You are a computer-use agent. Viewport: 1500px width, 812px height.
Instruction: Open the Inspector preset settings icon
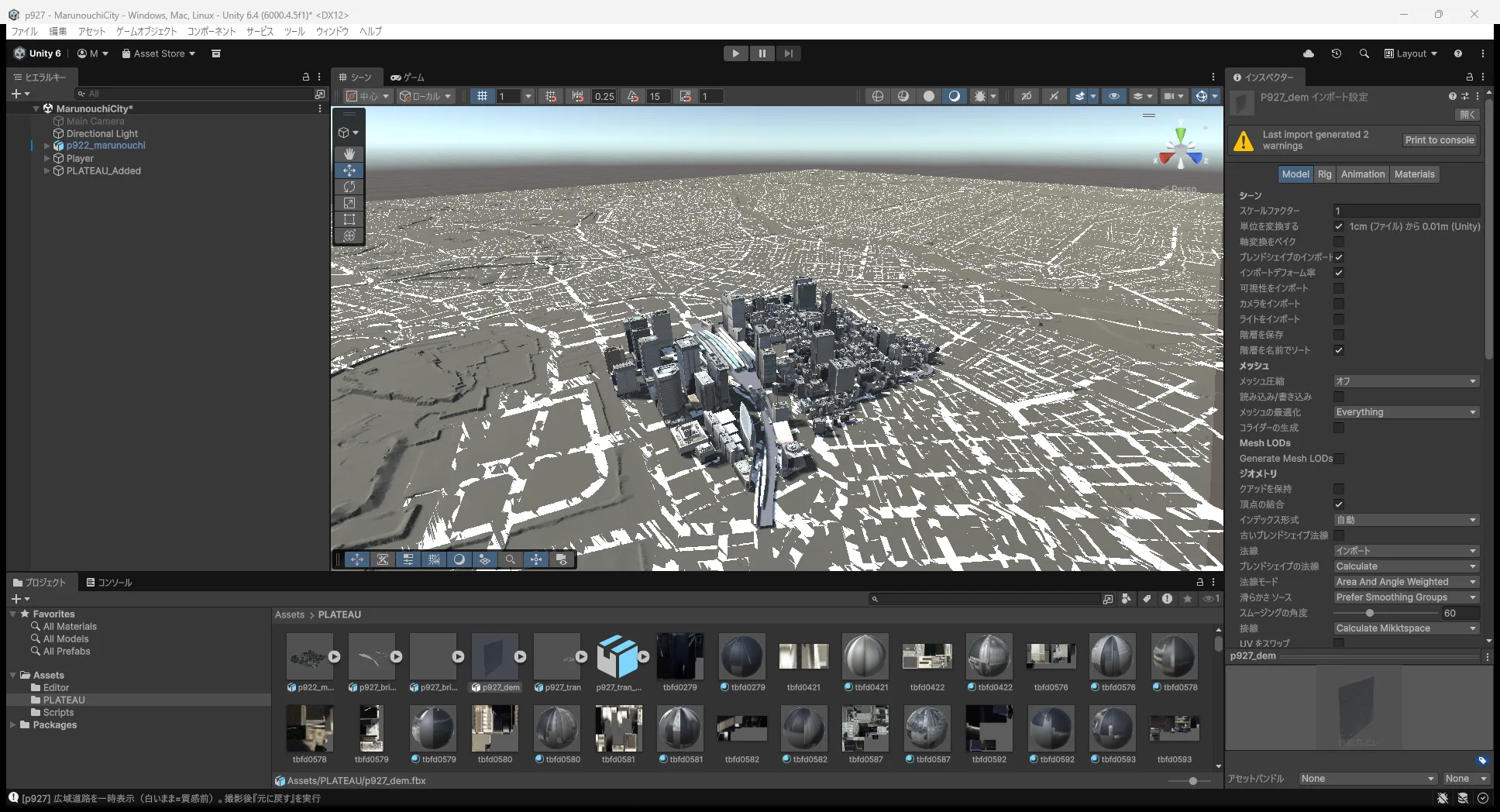1465,96
